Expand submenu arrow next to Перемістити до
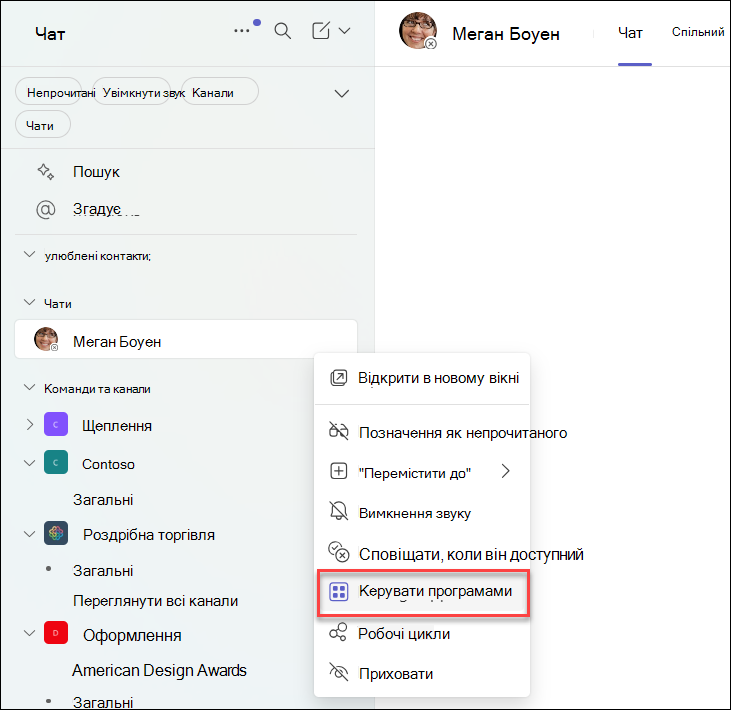The image size is (731, 710). [x=506, y=471]
